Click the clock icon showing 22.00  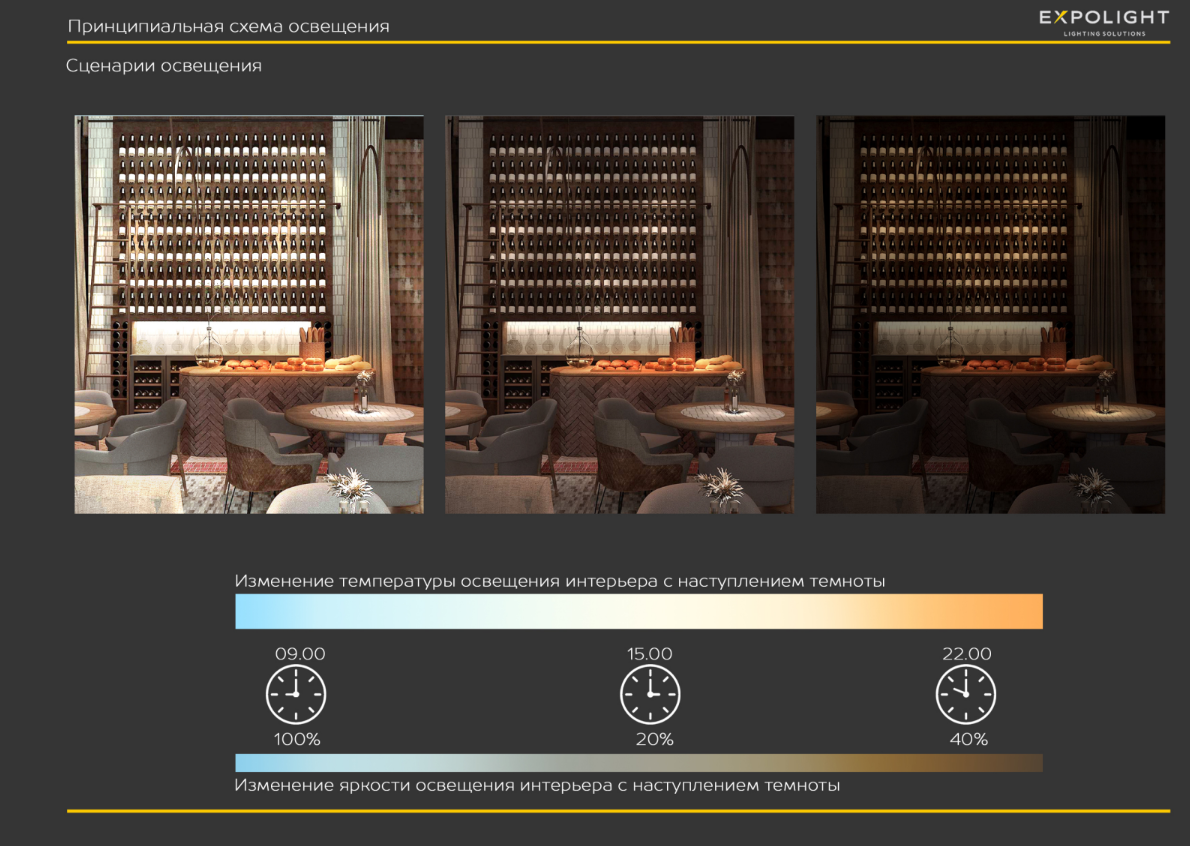coord(966,695)
